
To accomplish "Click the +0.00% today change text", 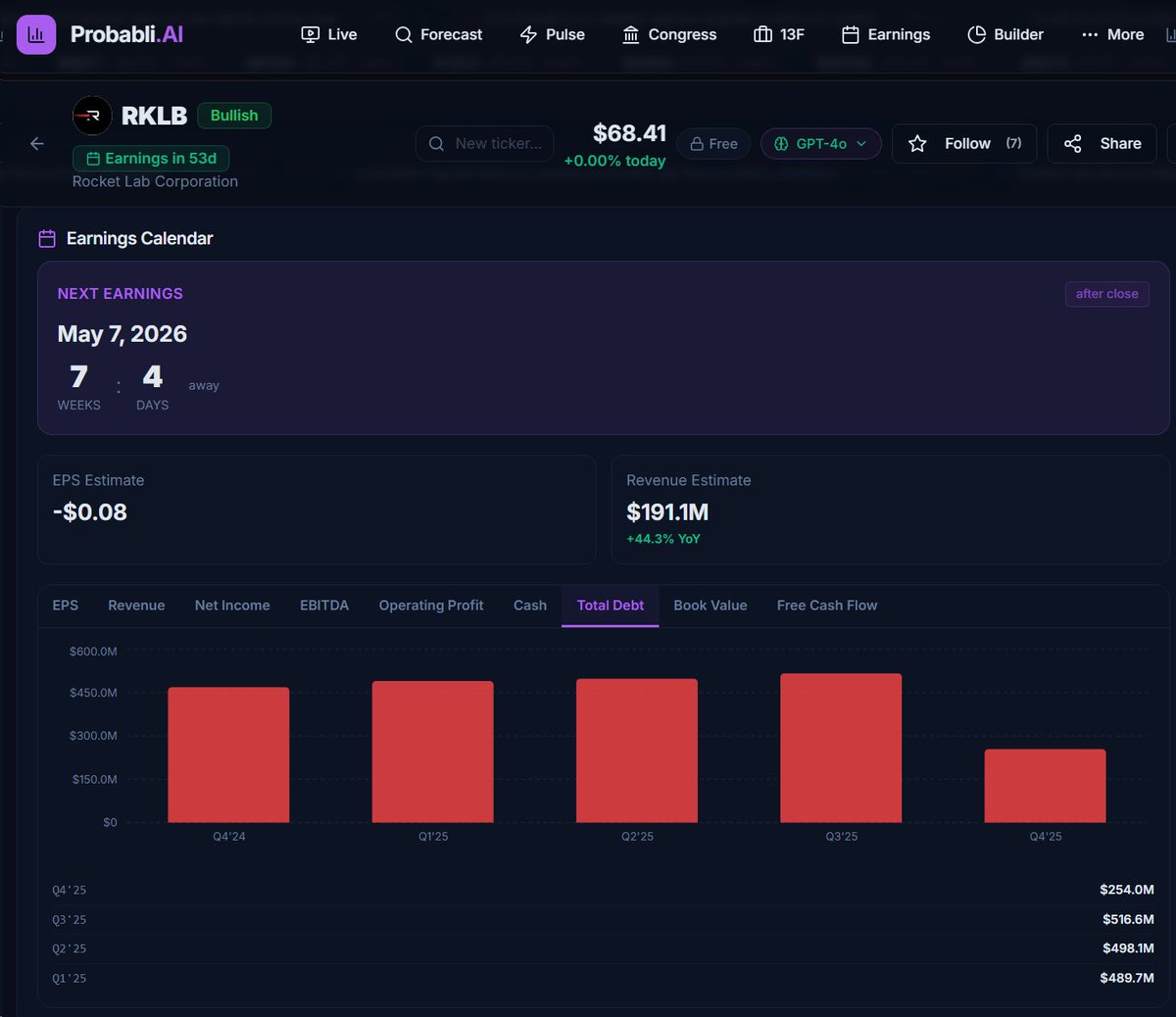I will [x=614, y=161].
